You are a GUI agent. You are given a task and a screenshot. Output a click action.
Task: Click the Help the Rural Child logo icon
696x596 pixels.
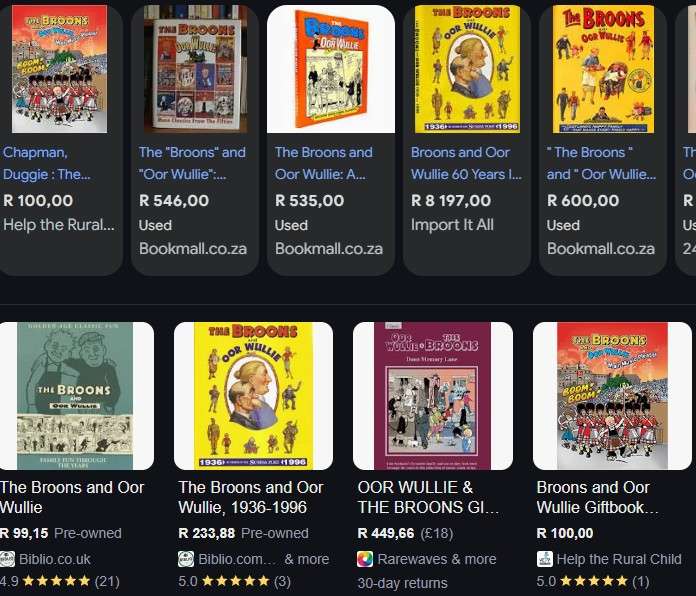pyautogui.click(x=545, y=559)
